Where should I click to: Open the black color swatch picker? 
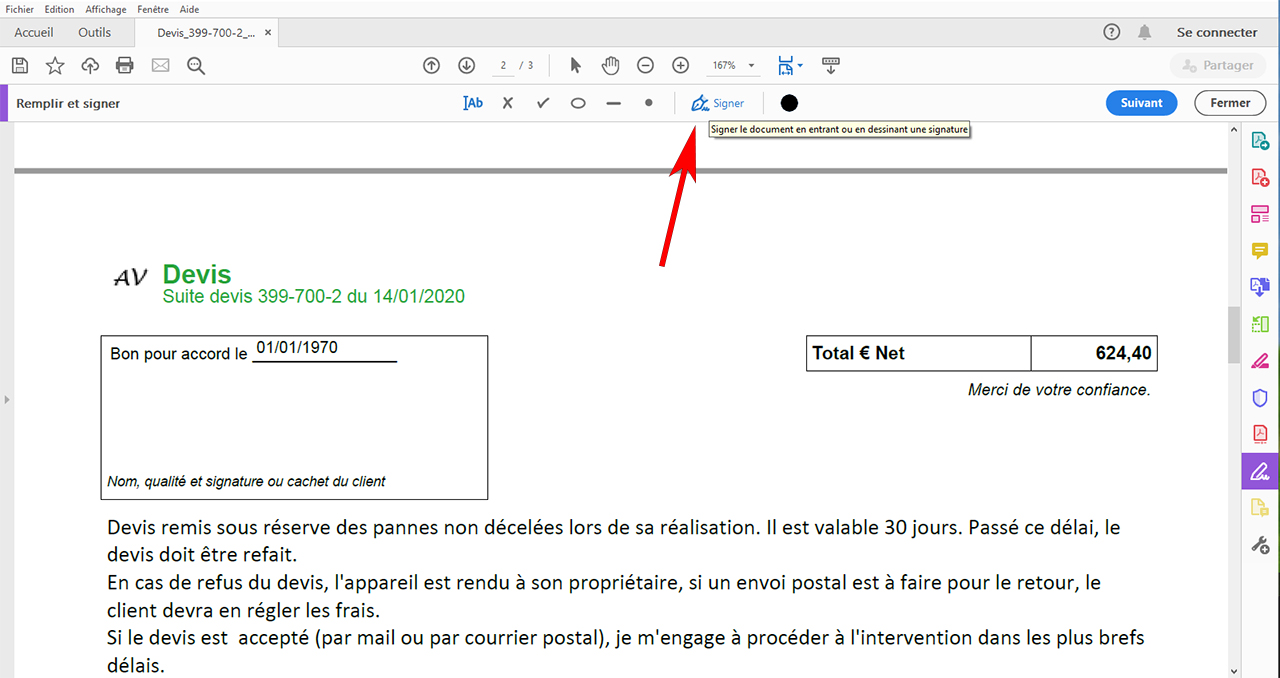point(789,103)
